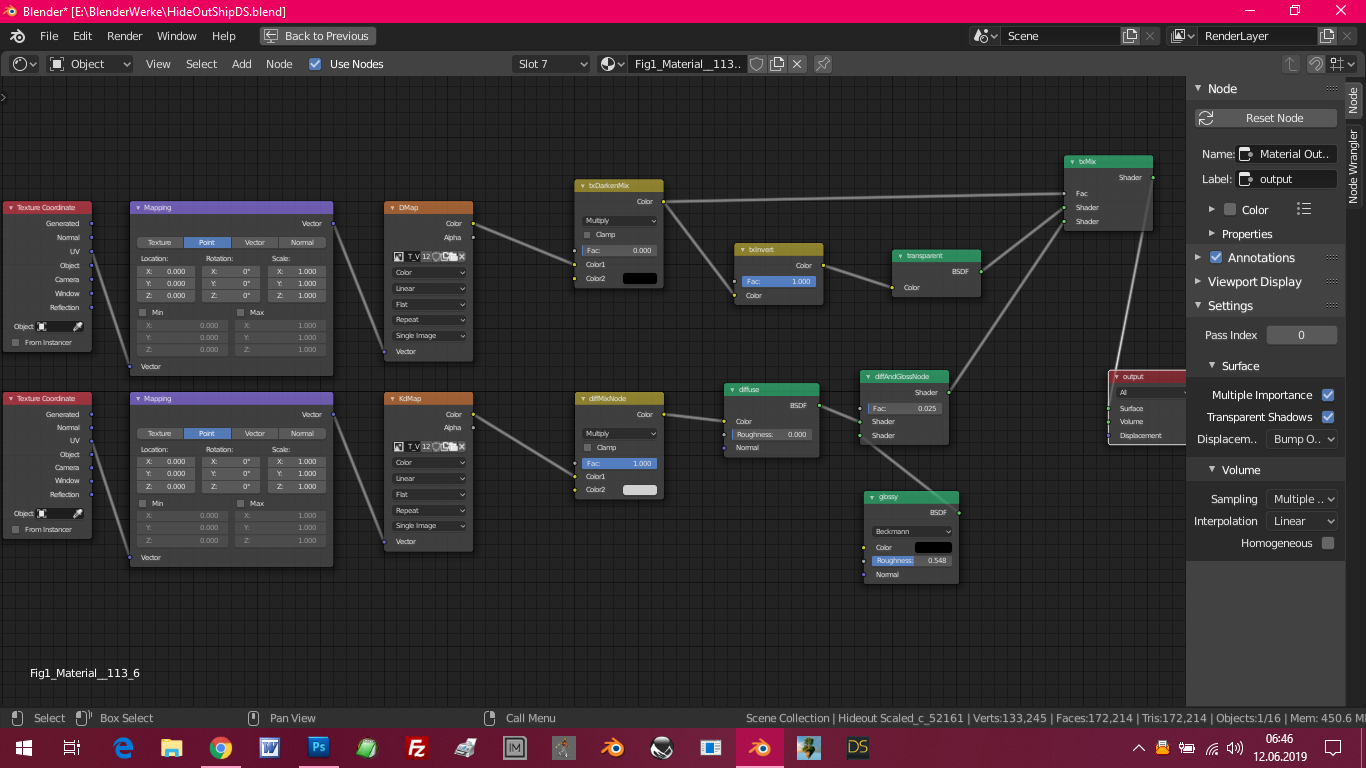The width and height of the screenshot is (1366, 768).
Task: Open the Render menu
Action: [125, 36]
